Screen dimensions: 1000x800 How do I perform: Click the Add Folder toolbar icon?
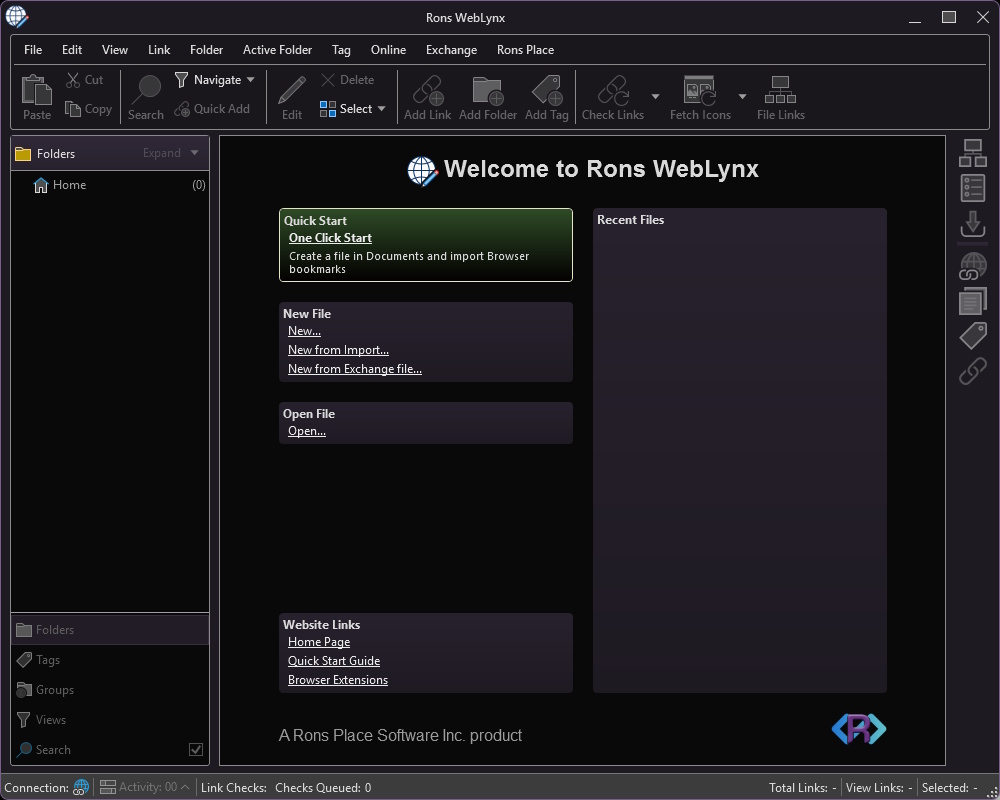coord(488,90)
